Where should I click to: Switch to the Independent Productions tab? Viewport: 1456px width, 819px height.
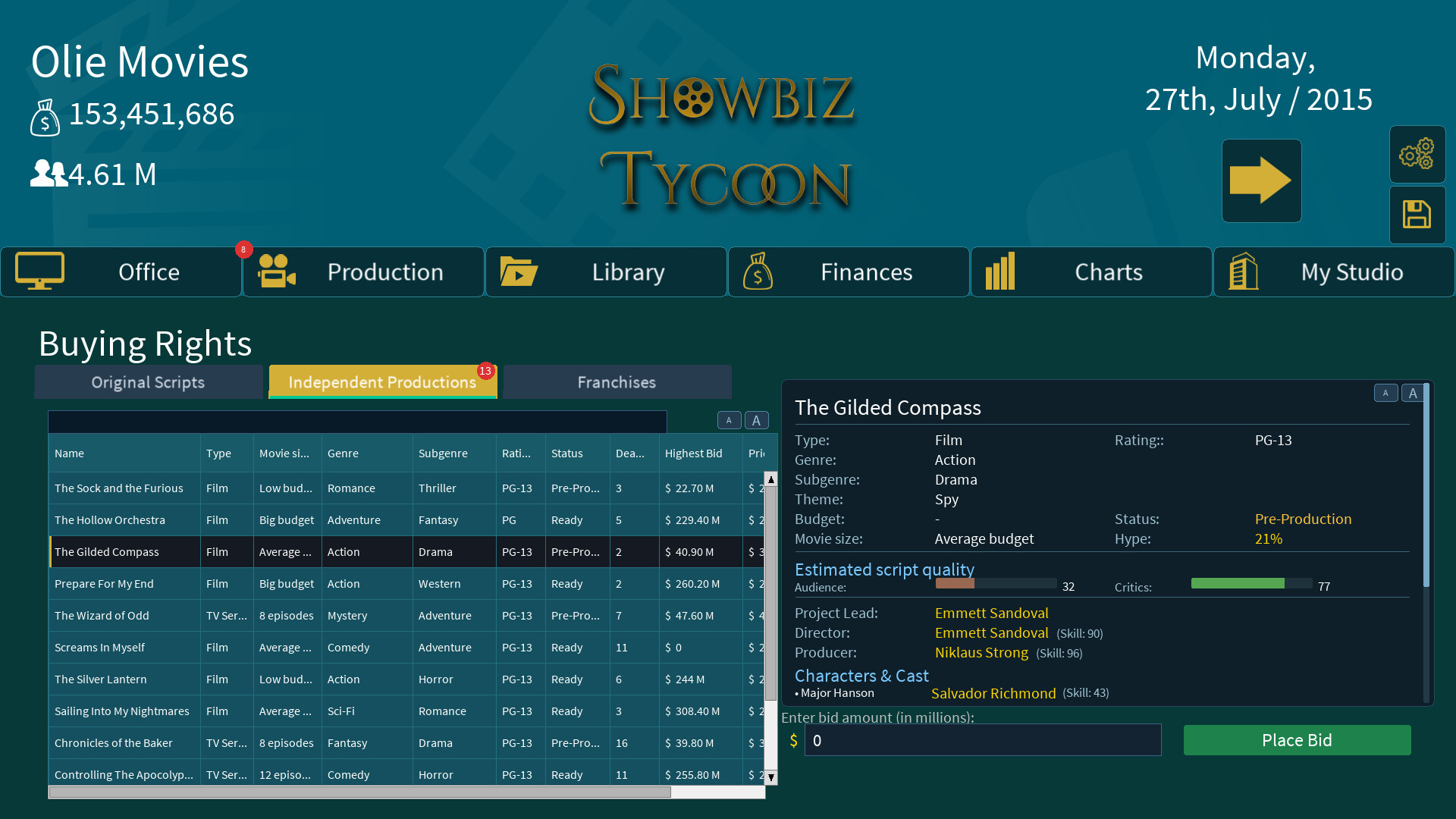[x=383, y=382]
